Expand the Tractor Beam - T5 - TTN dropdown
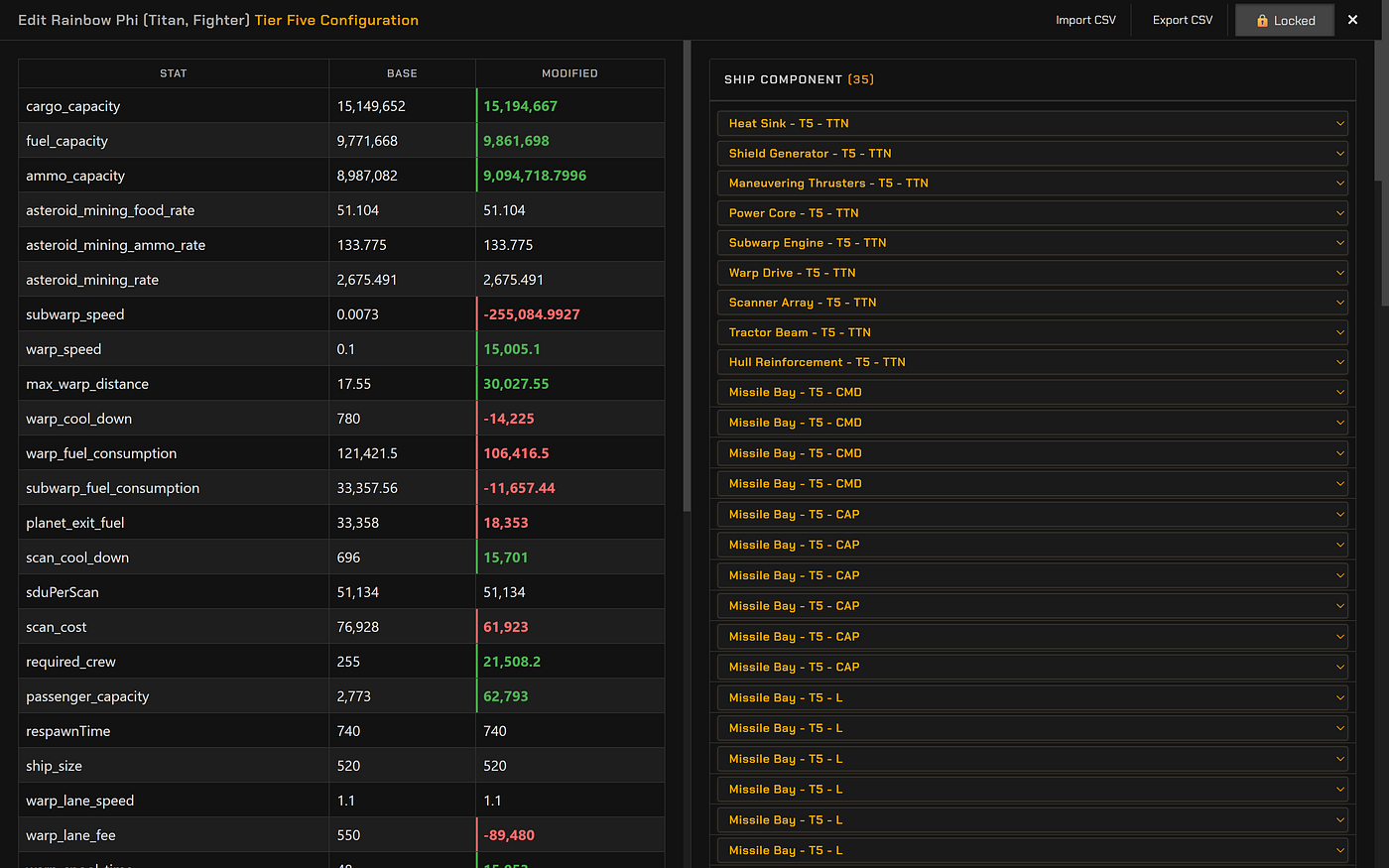Viewport: 1389px width, 868px height. click(x=1032, y=332)
